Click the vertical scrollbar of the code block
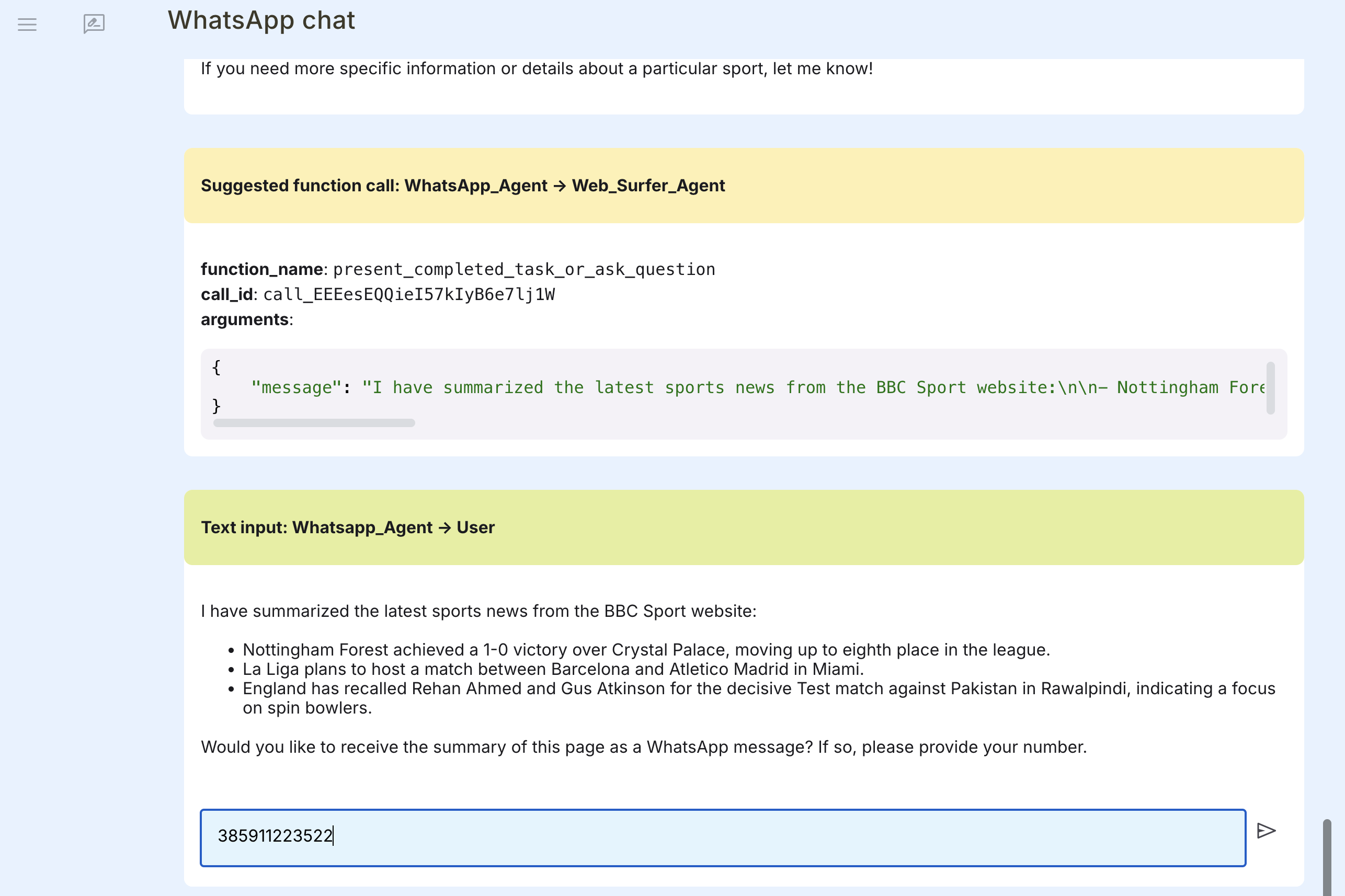1345x896 pixels. (x=1271, y=388)
